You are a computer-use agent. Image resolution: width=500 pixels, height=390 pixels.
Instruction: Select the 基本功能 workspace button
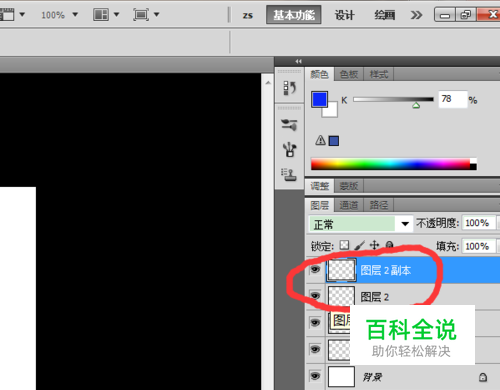coord(294,15)
